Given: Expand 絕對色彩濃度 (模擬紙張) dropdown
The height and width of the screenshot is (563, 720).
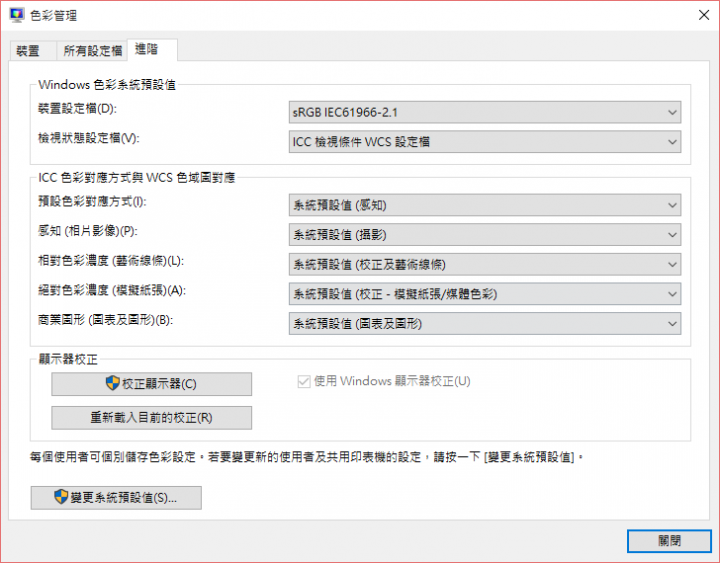Looking at the screenshot, I should [484, 294].
